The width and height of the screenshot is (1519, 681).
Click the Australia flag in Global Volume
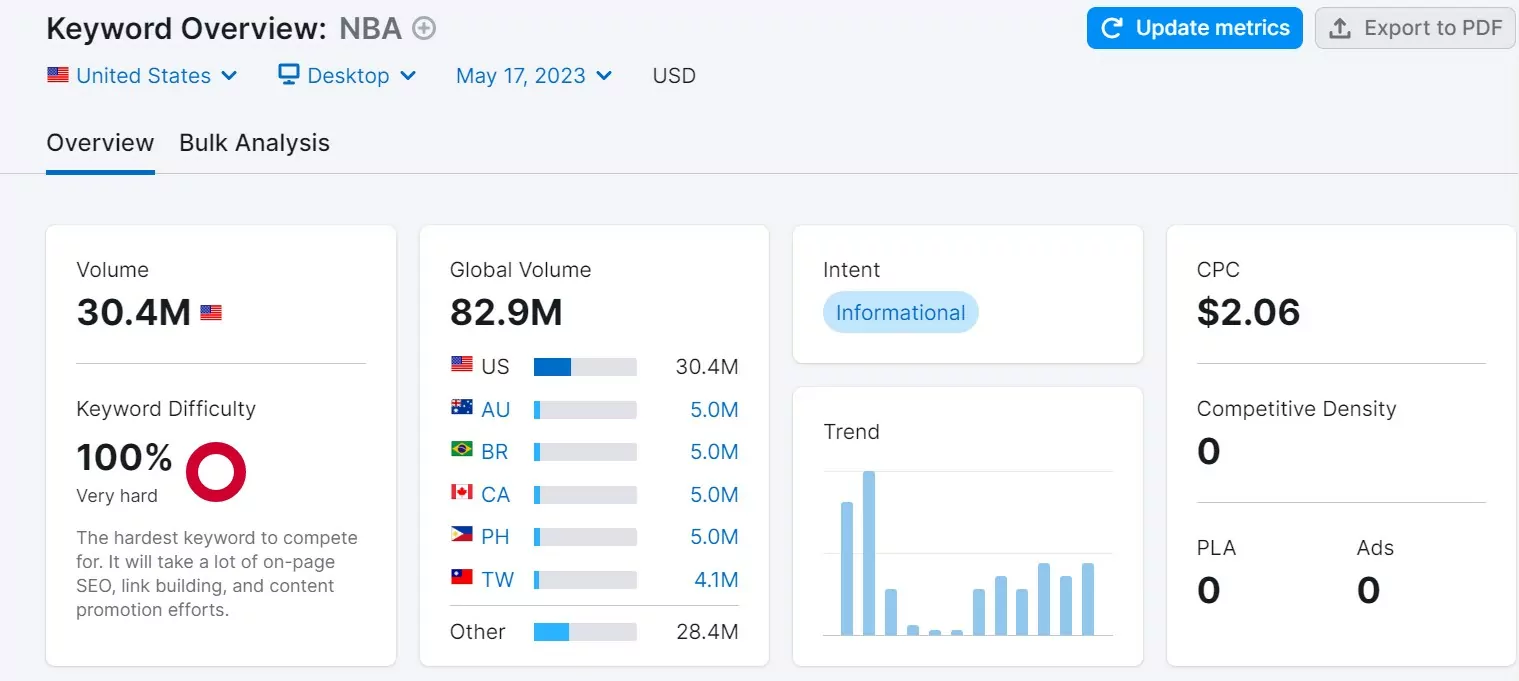[x=461, y=409]
